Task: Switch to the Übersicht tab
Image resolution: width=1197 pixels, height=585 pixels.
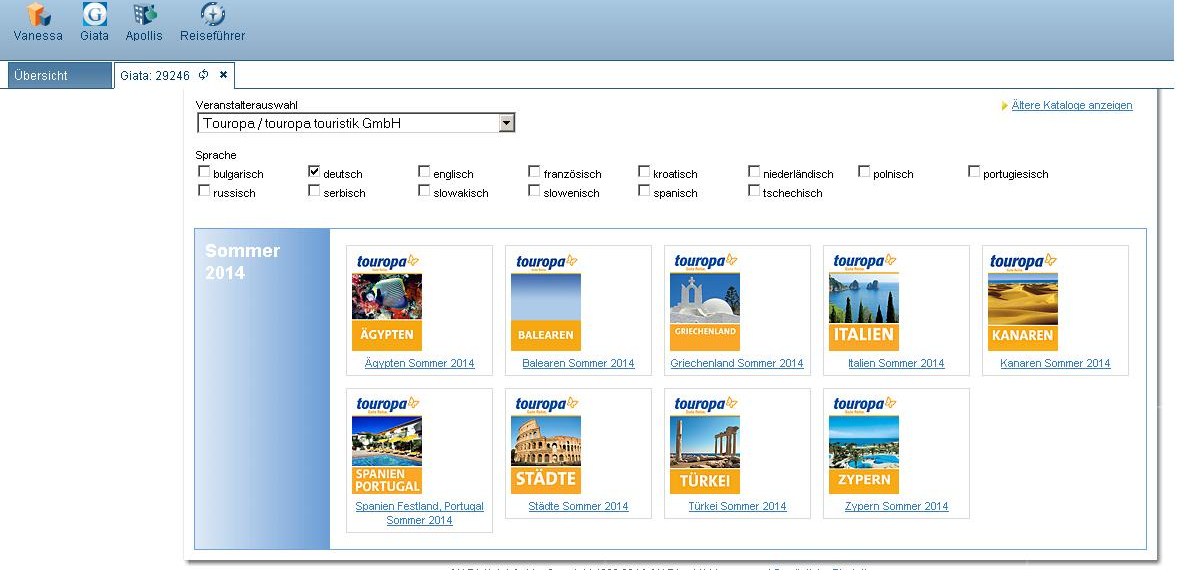Action: point(58,76)
